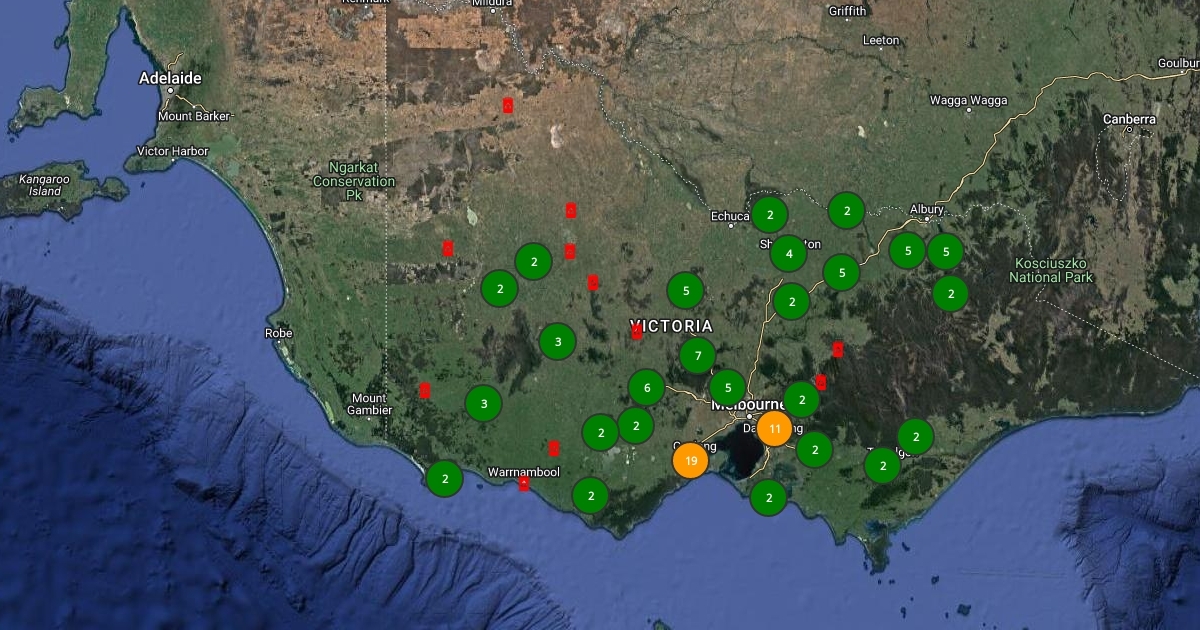Expand the 3 cluster east of Mount Gambier
Image resolution: width=1200 pixels, height=630 pixels.
click(x=483, y=404)
